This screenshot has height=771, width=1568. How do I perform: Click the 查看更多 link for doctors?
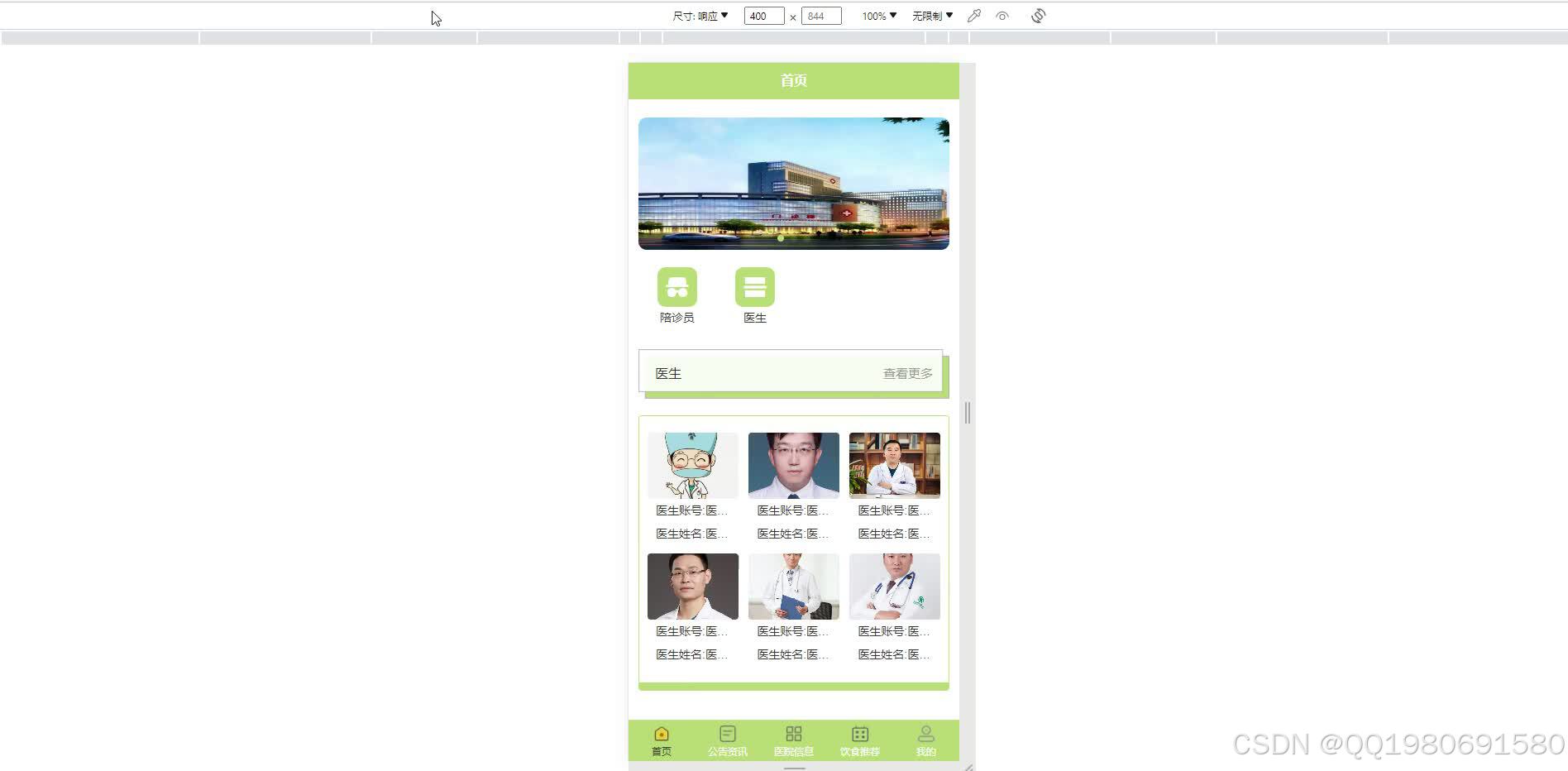pos(906,372)
